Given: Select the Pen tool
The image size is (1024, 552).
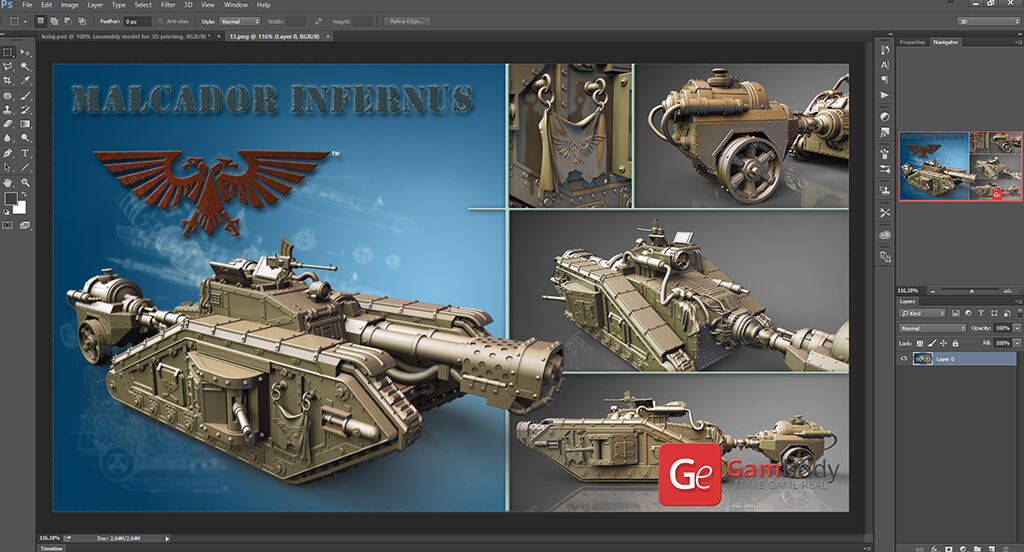Looking at the screenshot, I should tap(8, 154).
